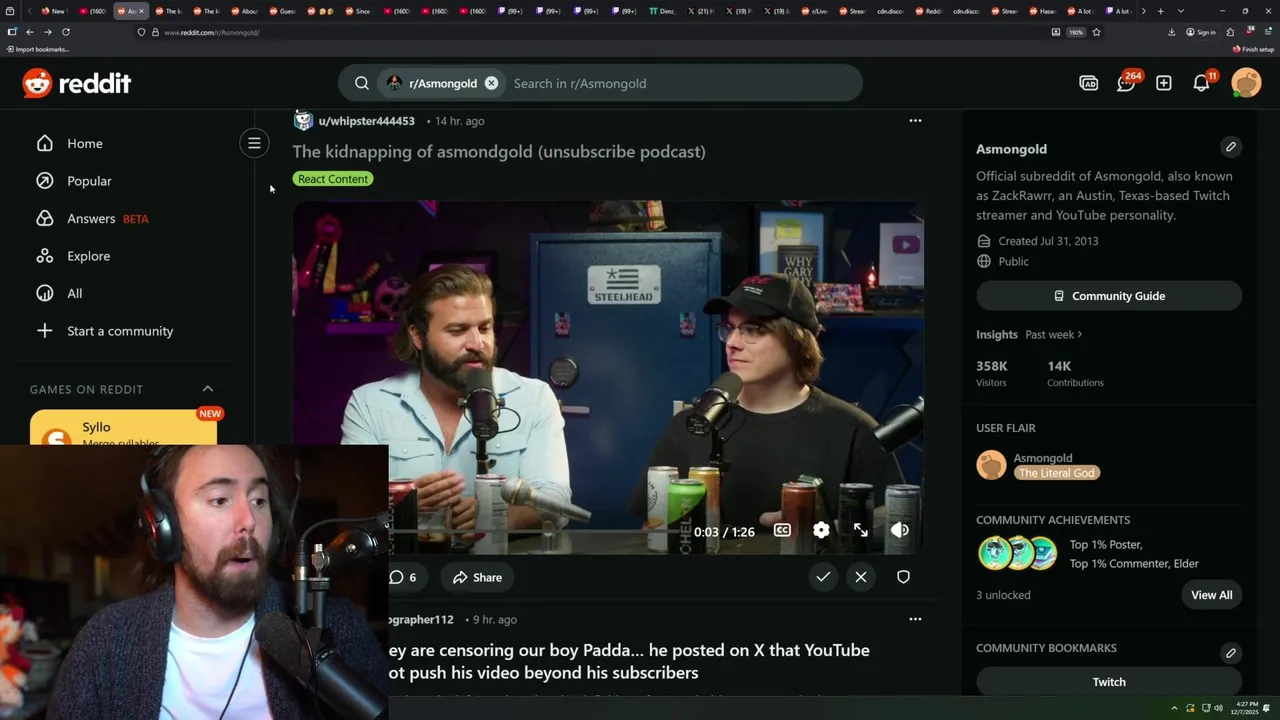This screenshot has height=720, width=1280.
Task: Click Finish setup in browser toolbar
Action: click(1253, 49)
